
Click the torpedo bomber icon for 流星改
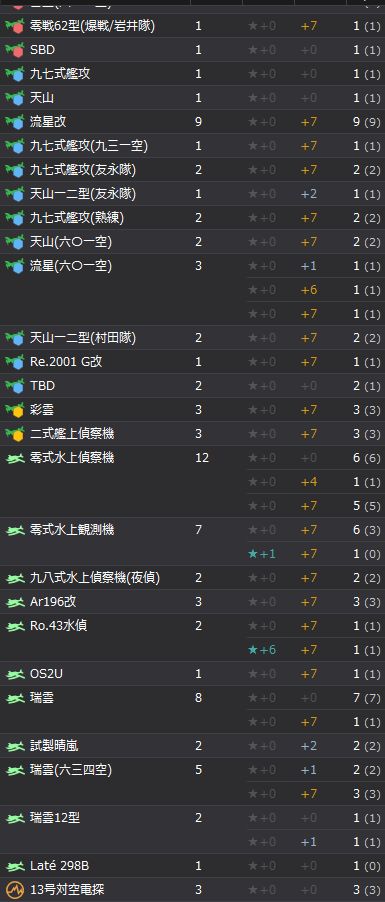click(14, 122)
